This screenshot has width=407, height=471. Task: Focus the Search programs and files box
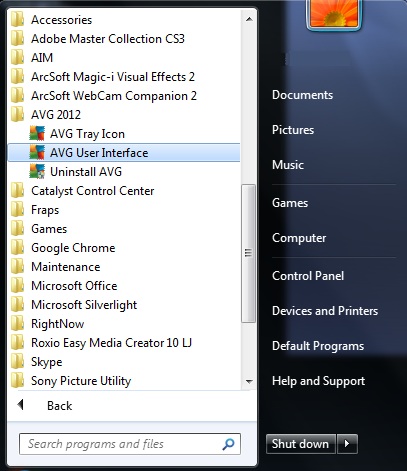130,444
